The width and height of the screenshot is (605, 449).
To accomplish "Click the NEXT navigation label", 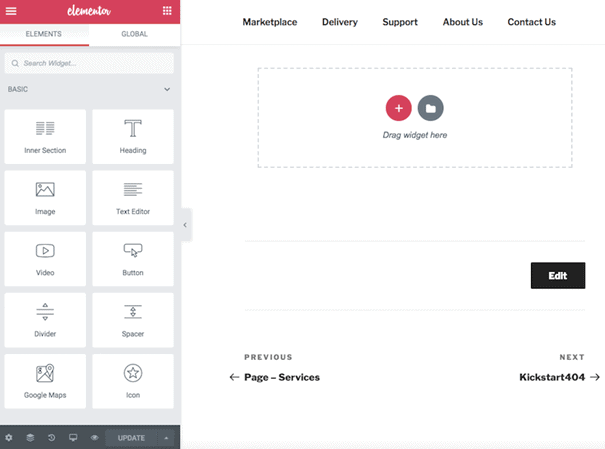I will tap(572, 357).
